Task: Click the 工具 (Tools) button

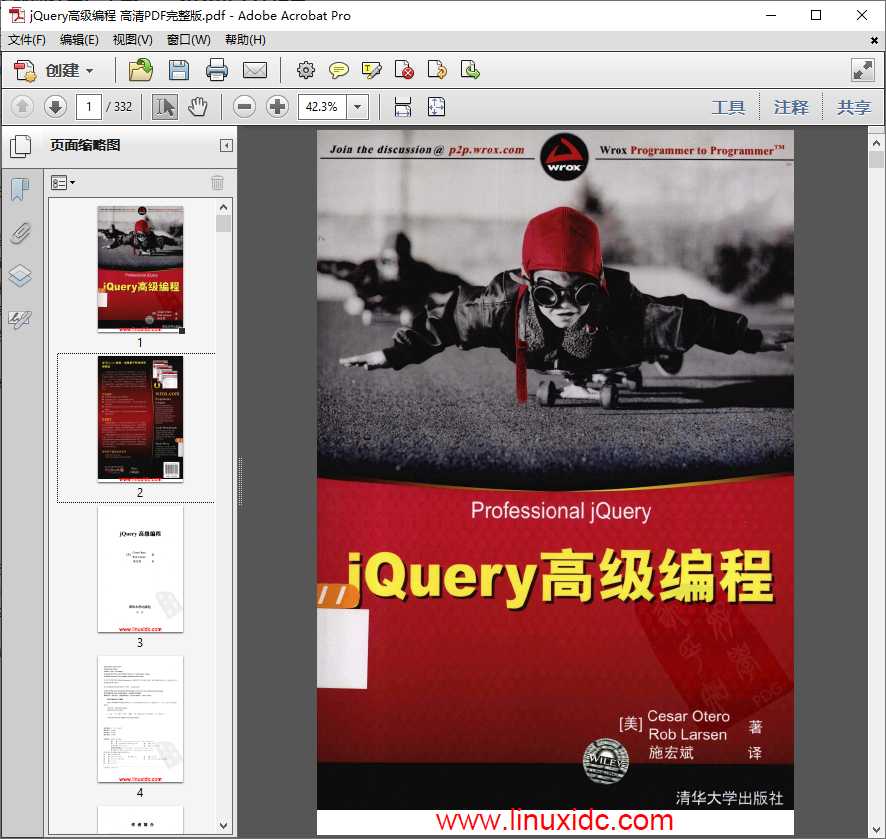Action: tap(728, 107)
